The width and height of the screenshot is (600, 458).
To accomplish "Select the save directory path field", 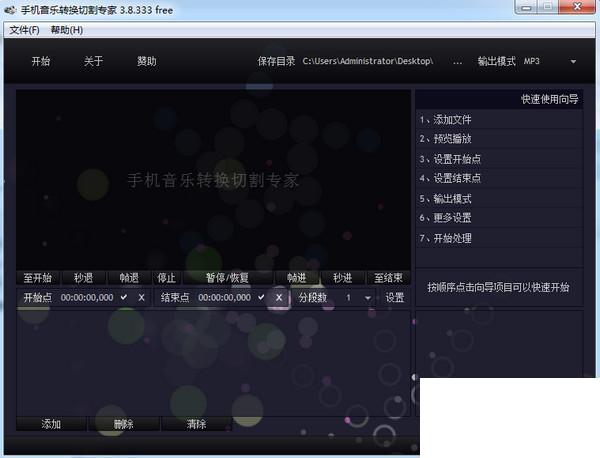I will click(368, 61).
